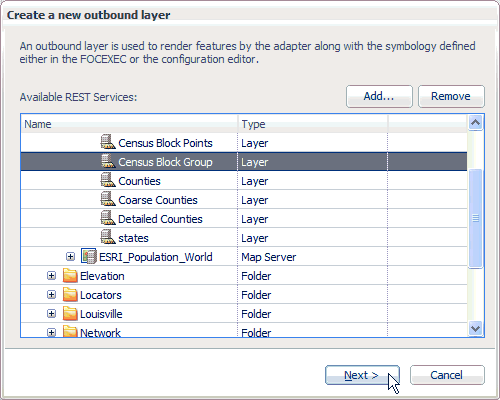500x400 pixels.
Task: Click the Louisville folder icon
Action: [x=70, y=314]
